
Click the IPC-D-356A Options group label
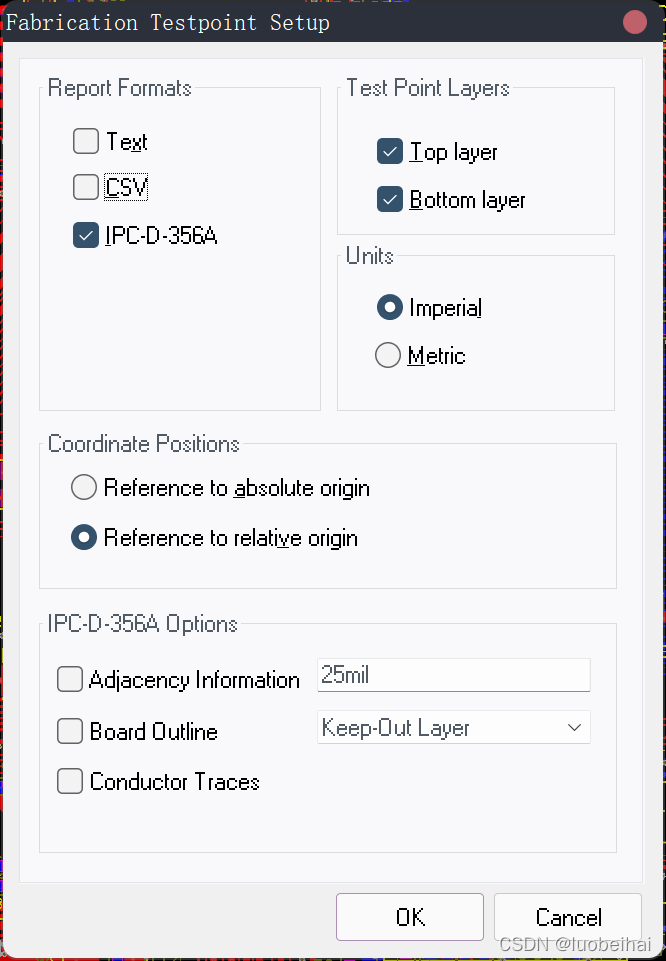[x=143, y=624]
